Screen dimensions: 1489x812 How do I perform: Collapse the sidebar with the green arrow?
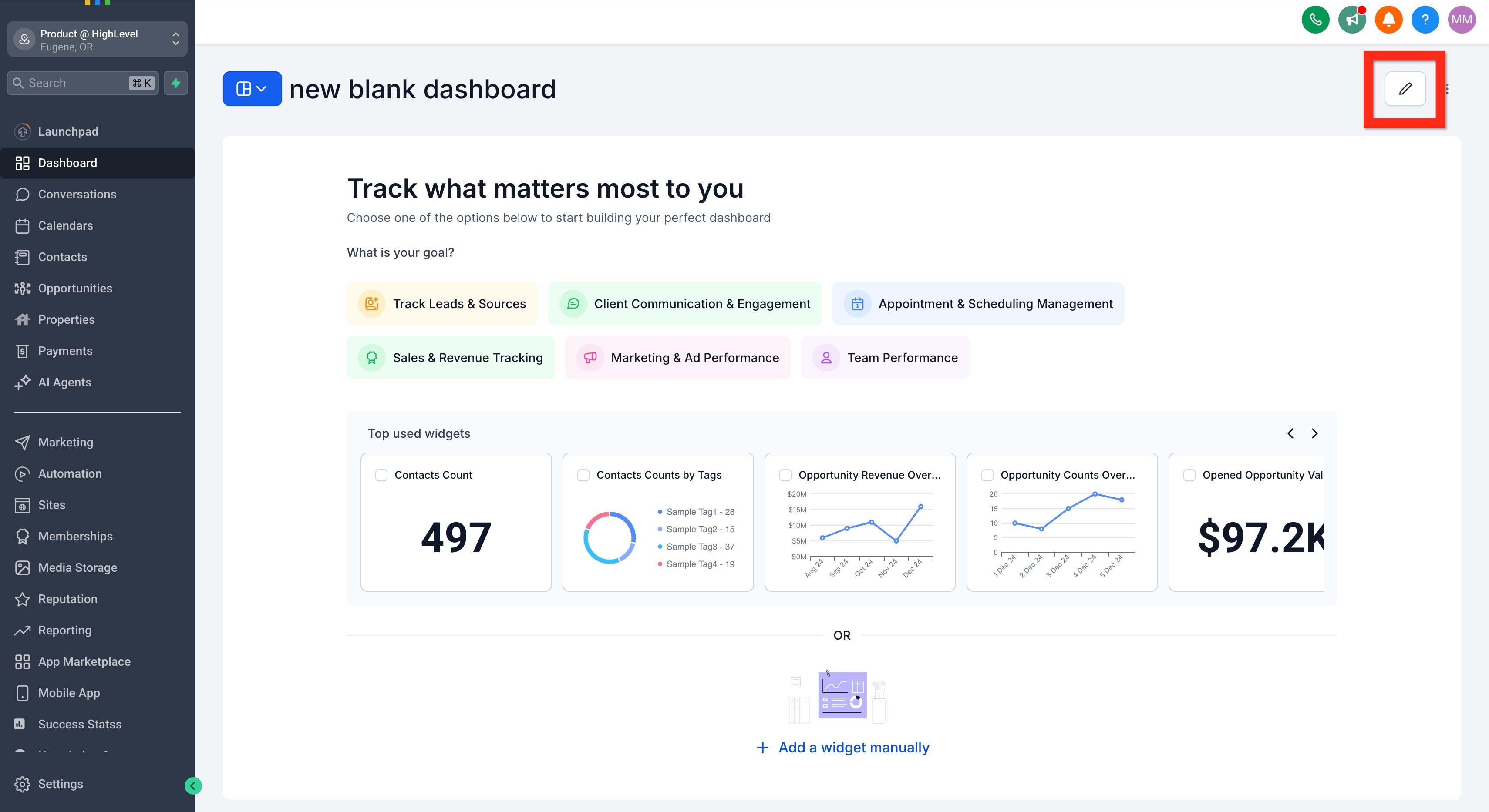tap(193, 785)
